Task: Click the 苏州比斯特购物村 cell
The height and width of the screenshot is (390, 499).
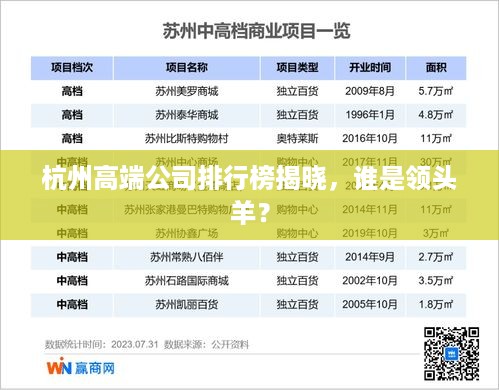Action: [x=187, y=138]
